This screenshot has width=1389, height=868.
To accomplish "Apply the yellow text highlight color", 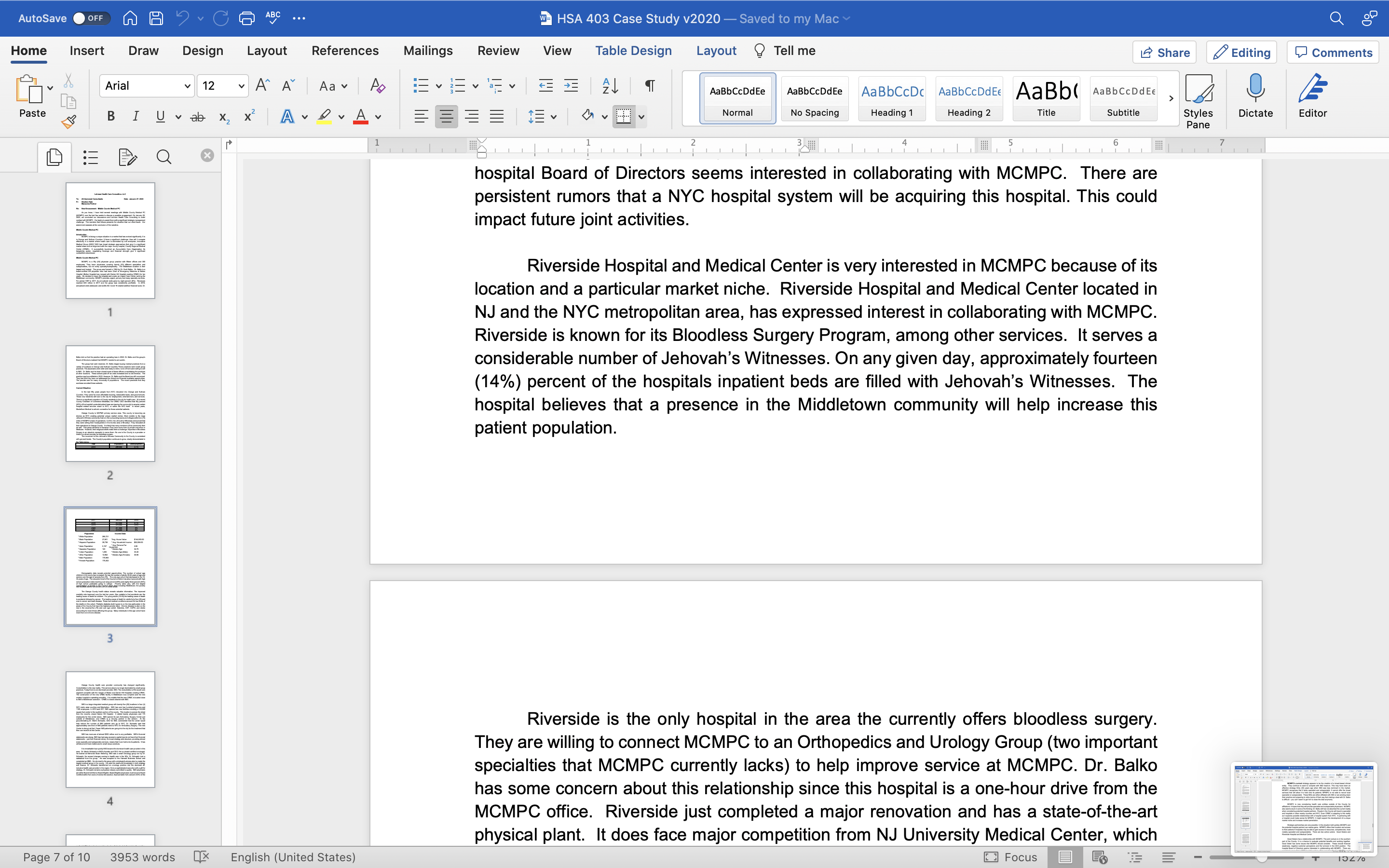I will pos(324,117).
